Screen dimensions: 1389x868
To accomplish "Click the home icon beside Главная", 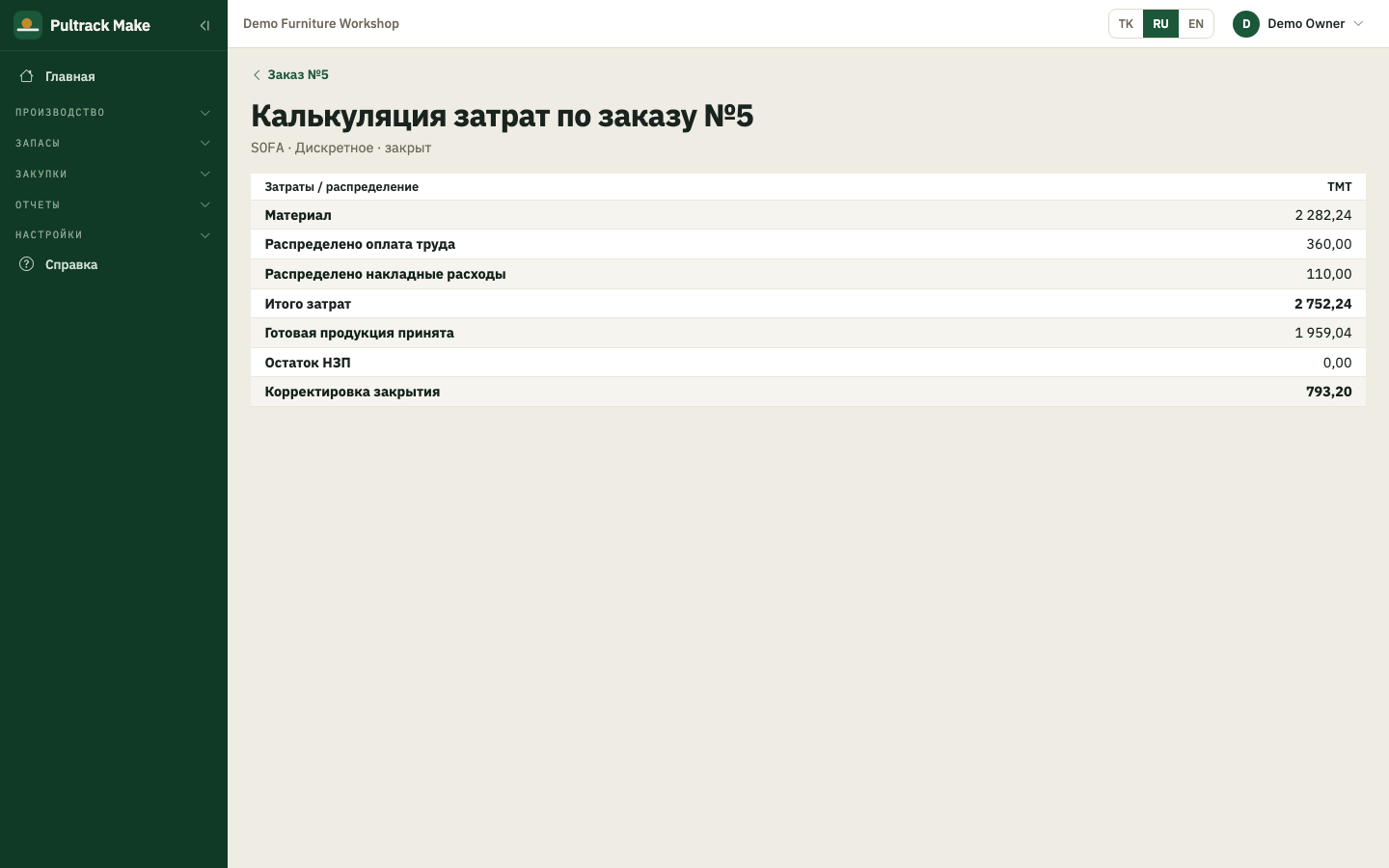I will [27, 76].
